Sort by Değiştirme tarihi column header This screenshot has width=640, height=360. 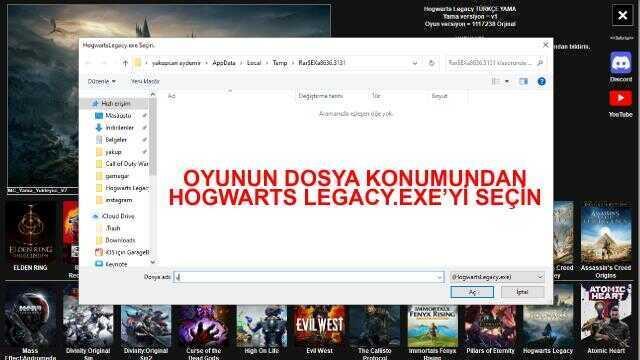[320, 96]
